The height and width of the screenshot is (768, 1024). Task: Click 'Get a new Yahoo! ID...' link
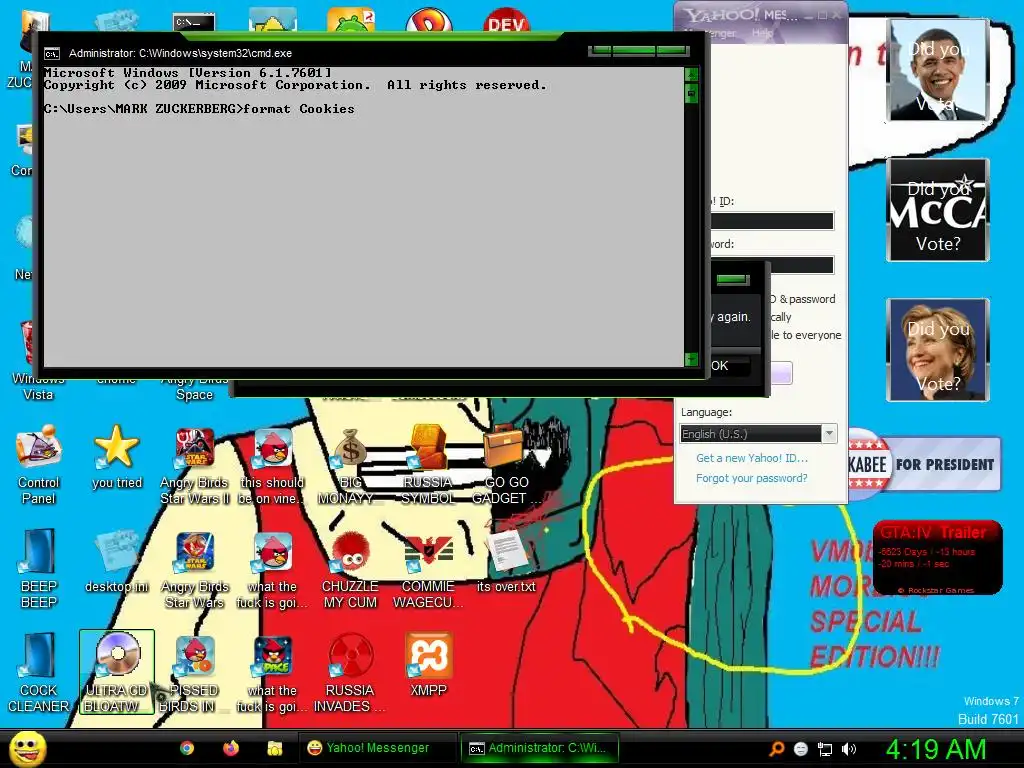click(x=752, y=458)
